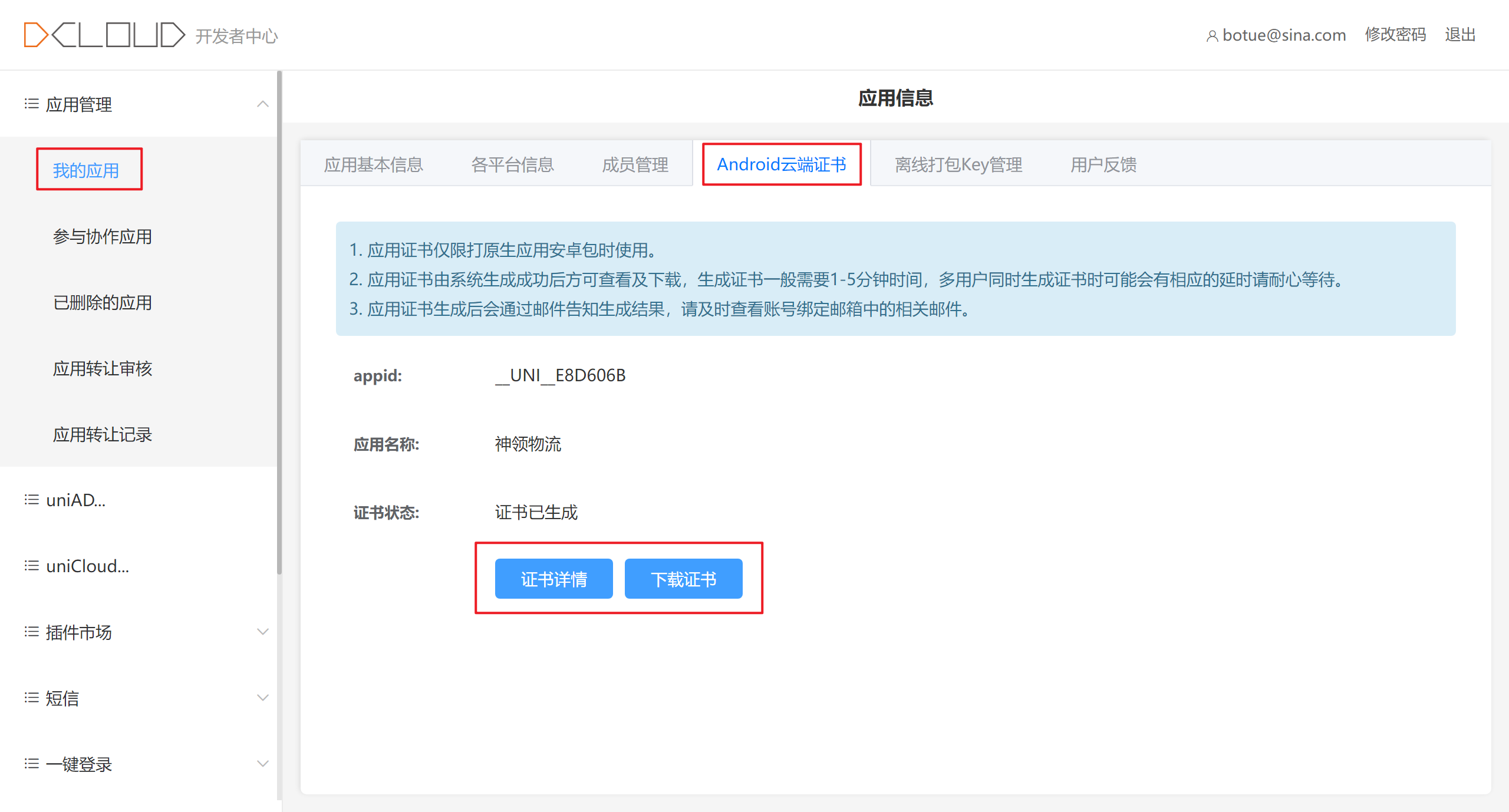Switch to the 应用基本信息 tab
This screenshot has height=812, width=1509.
coord(374,164)
